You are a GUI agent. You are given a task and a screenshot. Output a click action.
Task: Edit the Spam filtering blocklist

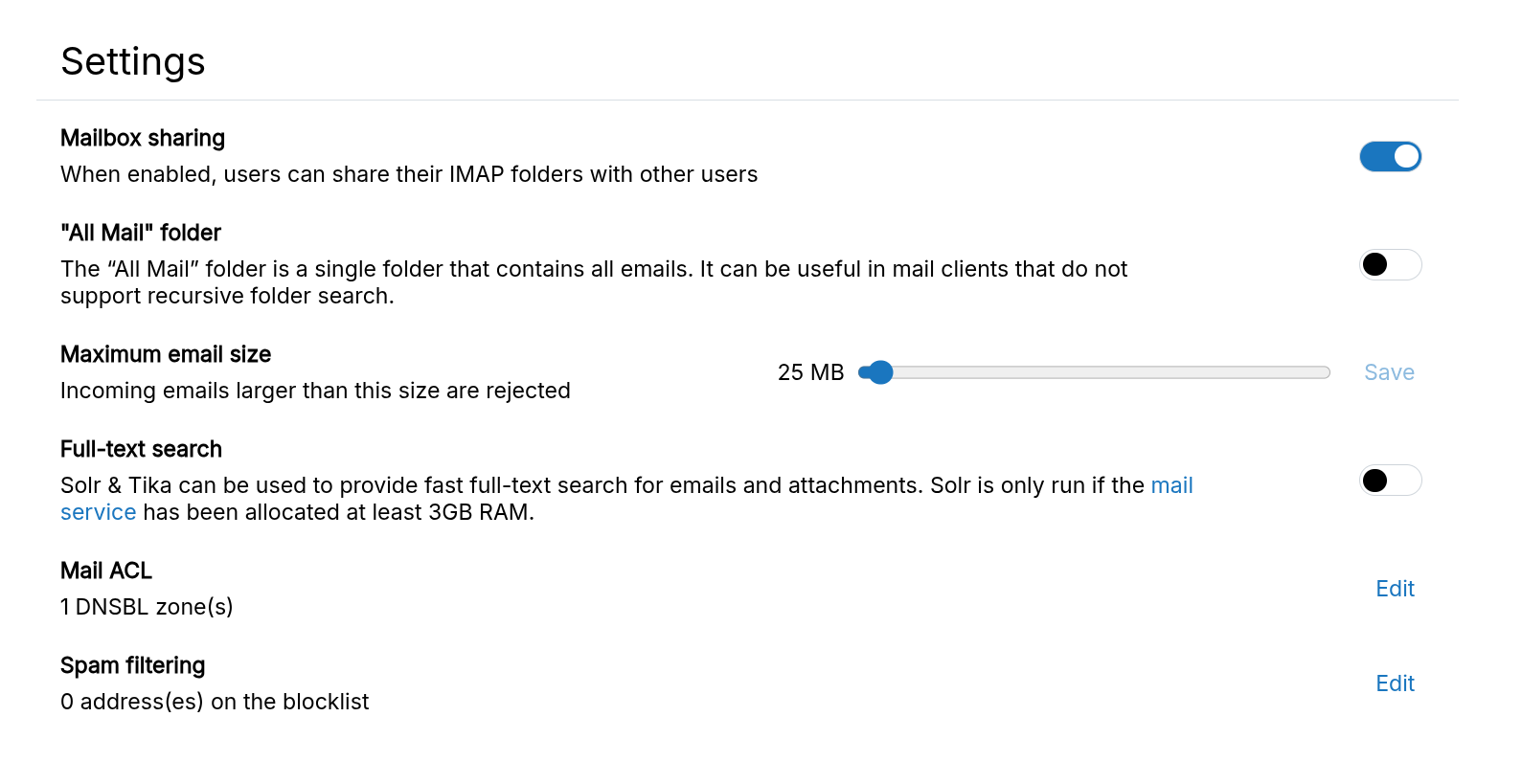[1395, 683]
